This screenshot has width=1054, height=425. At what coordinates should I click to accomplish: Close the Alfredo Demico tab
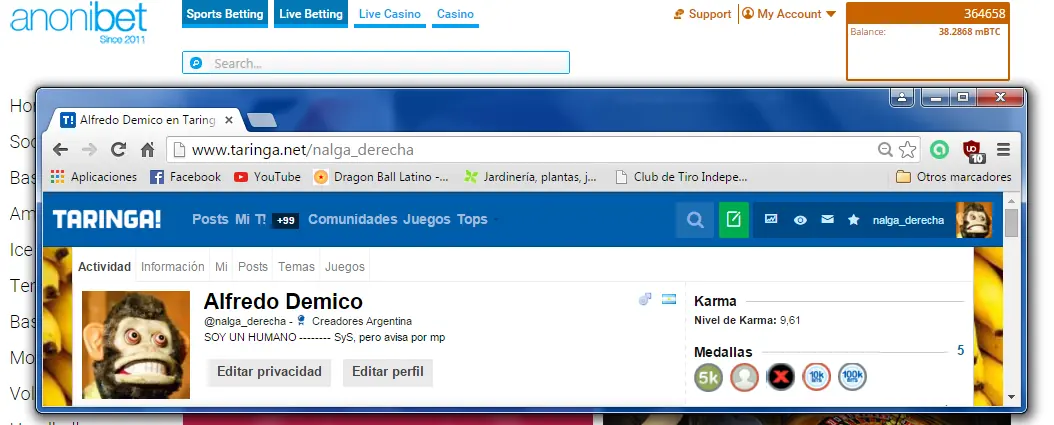229,120
